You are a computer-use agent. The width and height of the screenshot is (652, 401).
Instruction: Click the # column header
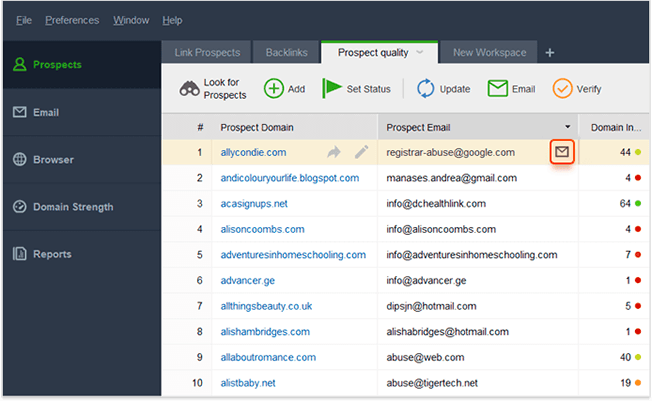200,127
